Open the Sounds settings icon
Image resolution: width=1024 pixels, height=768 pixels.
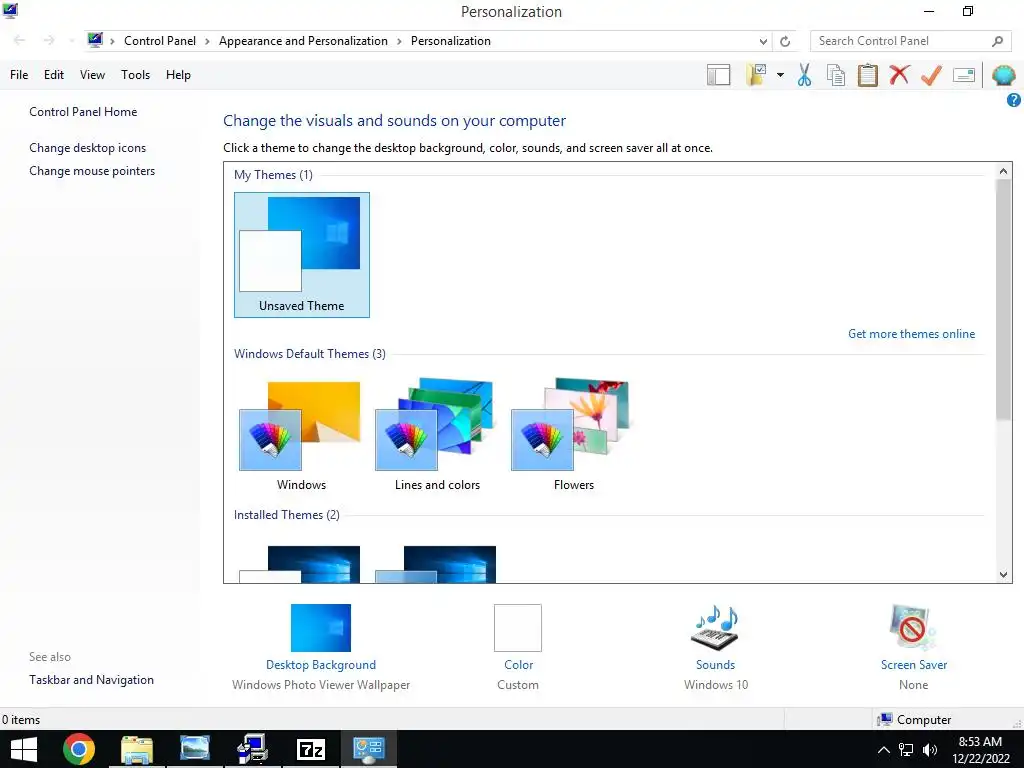715,628
